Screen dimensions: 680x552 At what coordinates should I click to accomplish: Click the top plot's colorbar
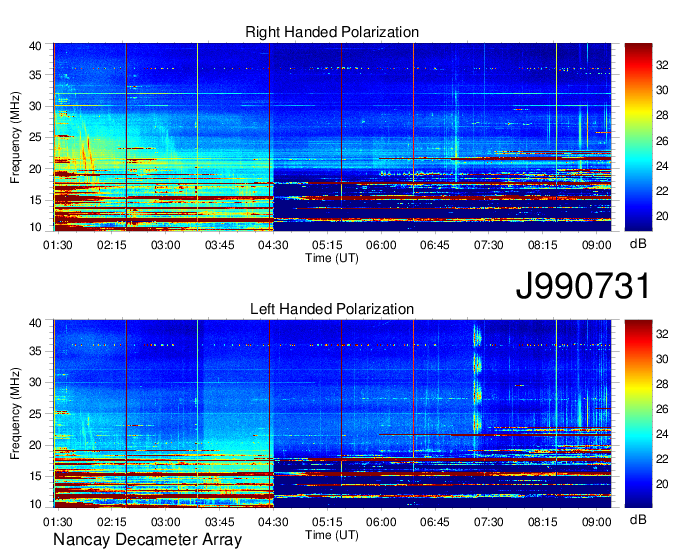point(638,137)
